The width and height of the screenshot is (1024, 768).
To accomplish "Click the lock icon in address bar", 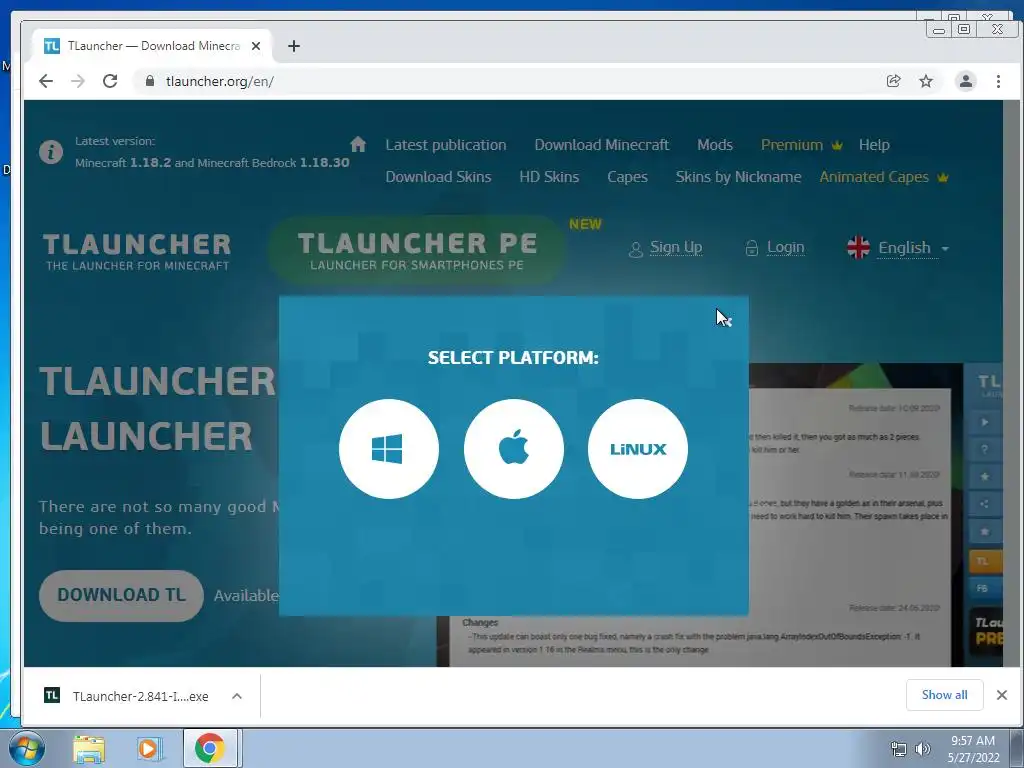I will click(150, 81).
